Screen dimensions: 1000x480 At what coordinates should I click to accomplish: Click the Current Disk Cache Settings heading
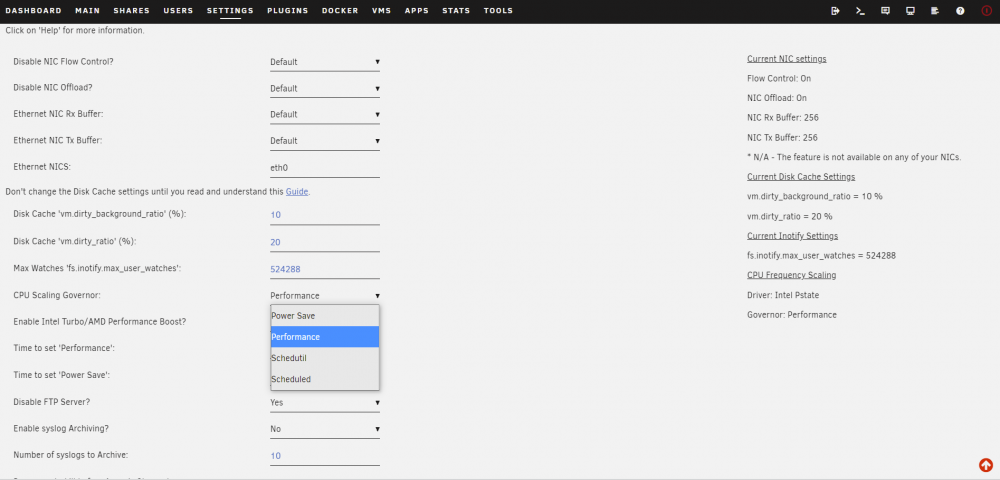click(x=801, y=177)
